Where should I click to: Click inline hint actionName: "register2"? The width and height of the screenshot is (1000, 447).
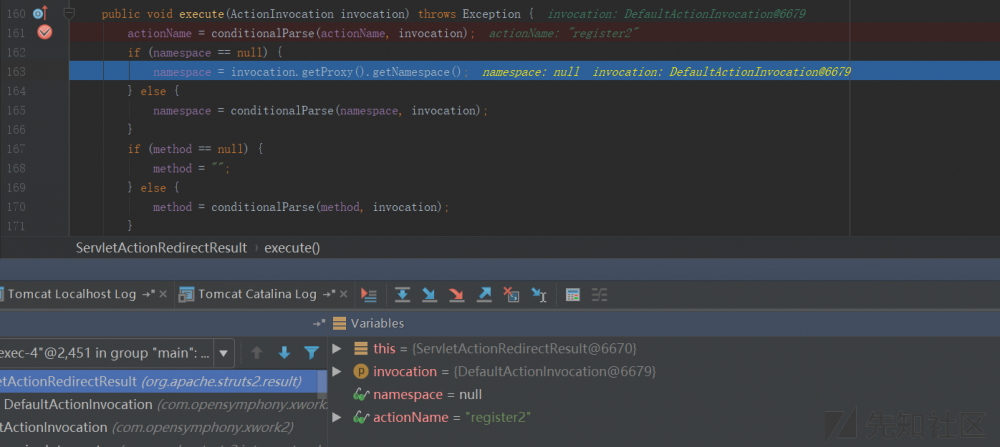[564, 33]
